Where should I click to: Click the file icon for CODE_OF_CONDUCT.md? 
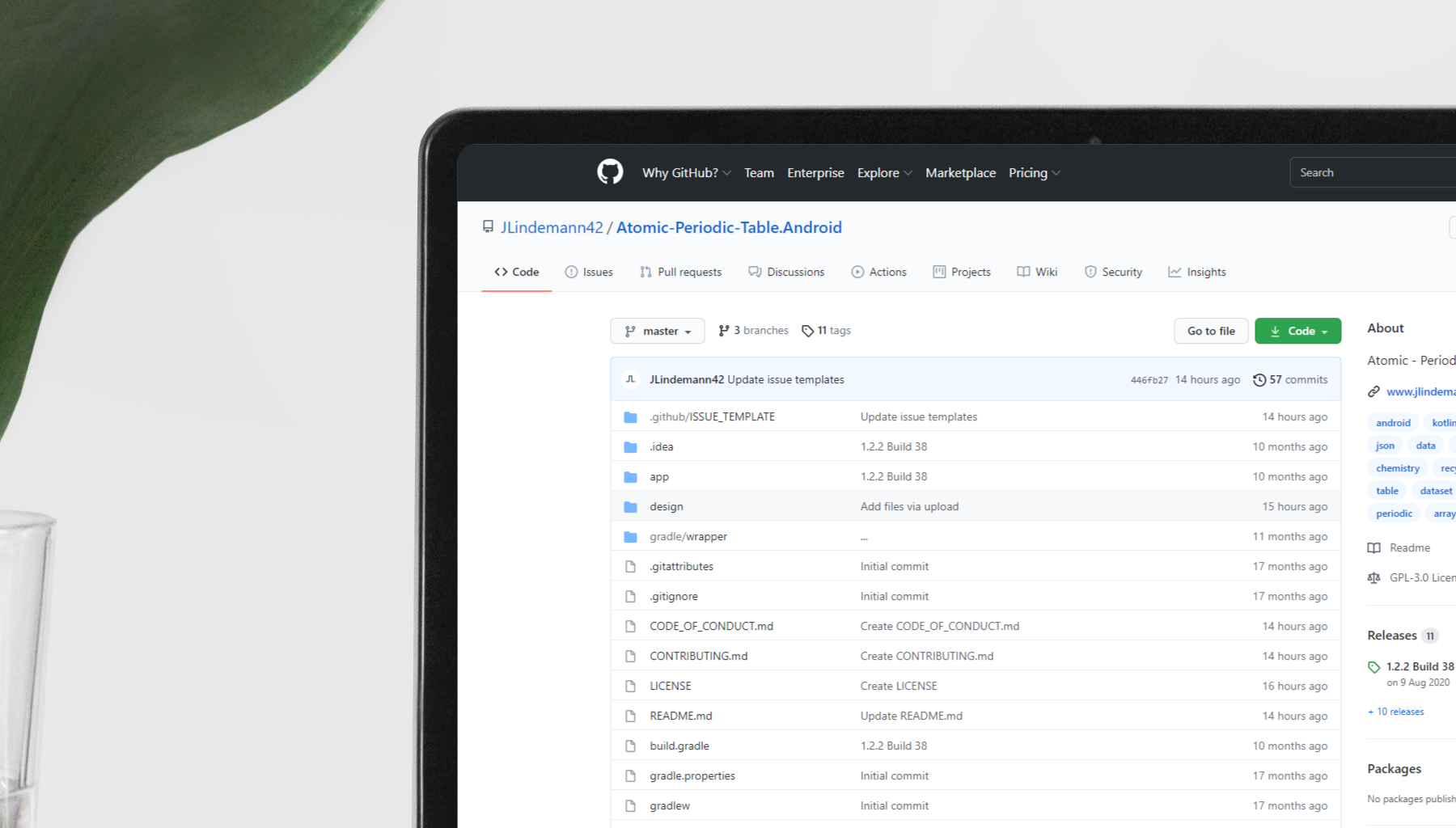630,627
